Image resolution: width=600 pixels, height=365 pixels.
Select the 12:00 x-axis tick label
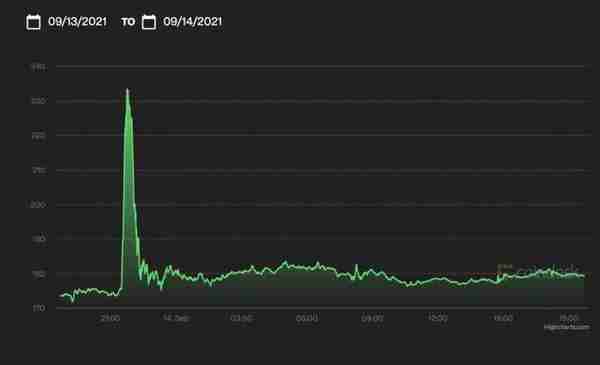(x=437, y=318)
